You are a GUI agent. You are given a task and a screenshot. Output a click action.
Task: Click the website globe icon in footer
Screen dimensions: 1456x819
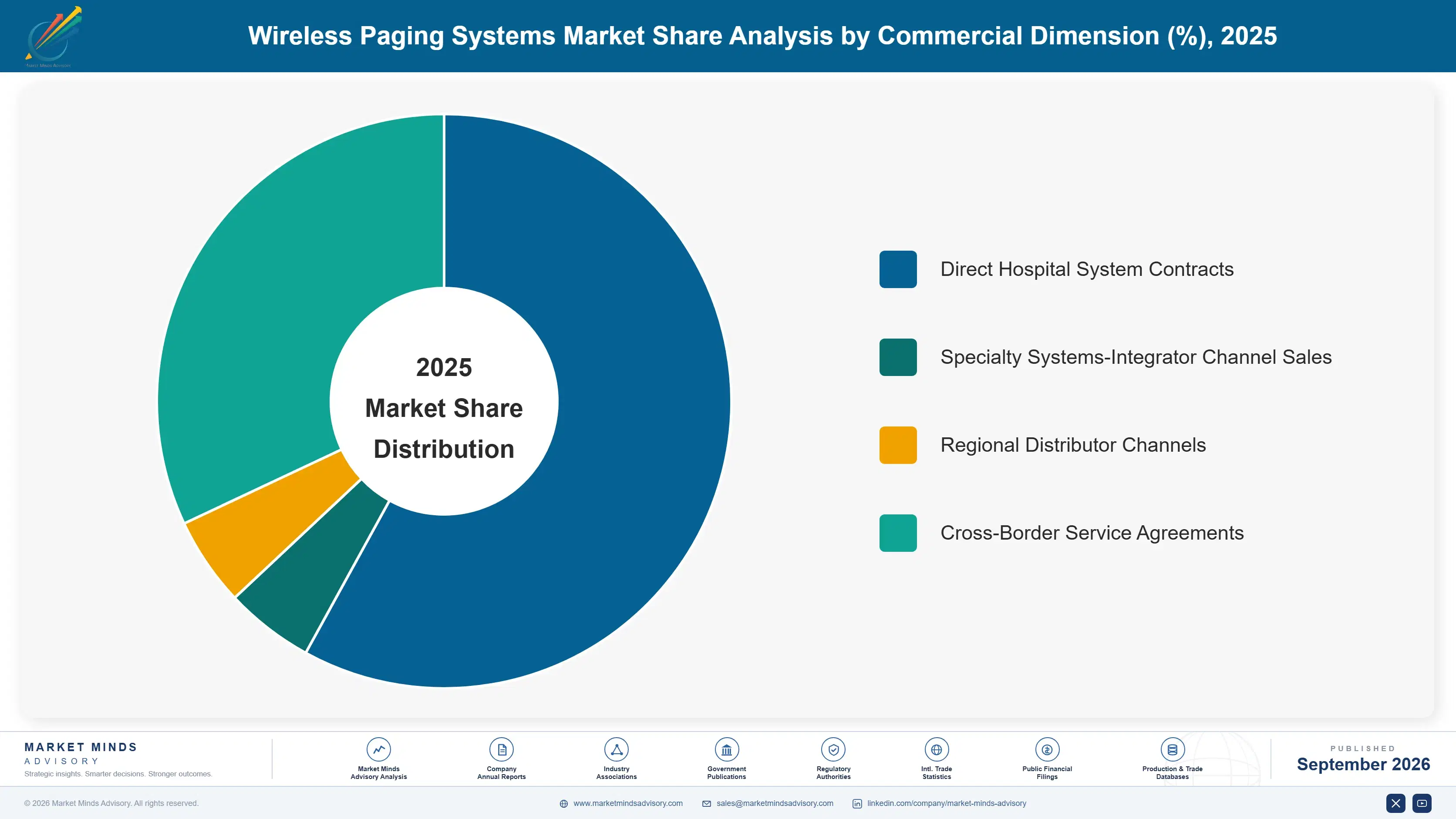tap(563, 804)
